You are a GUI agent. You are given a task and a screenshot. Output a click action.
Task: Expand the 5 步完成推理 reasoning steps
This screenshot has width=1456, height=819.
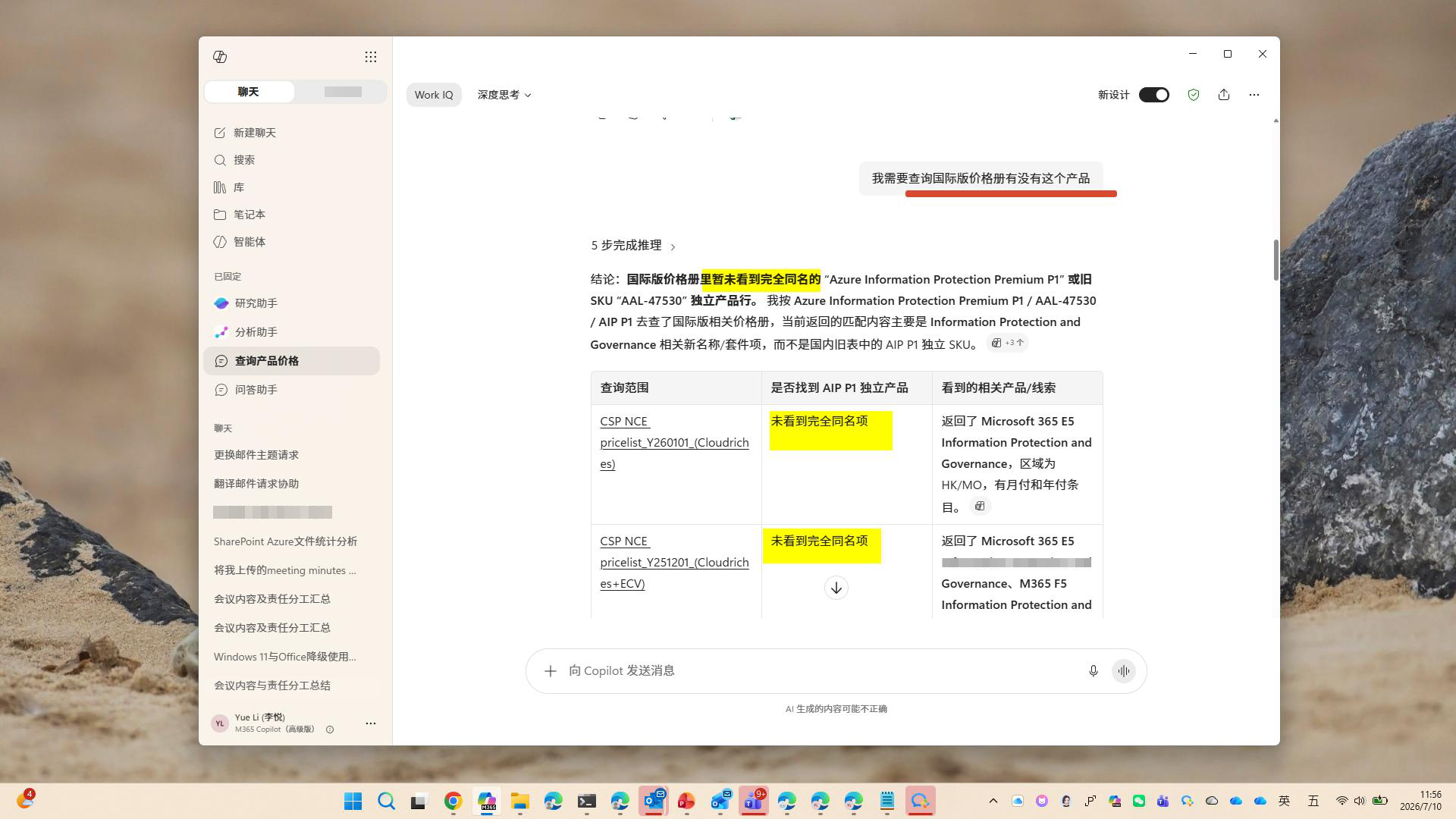[633, 246]
